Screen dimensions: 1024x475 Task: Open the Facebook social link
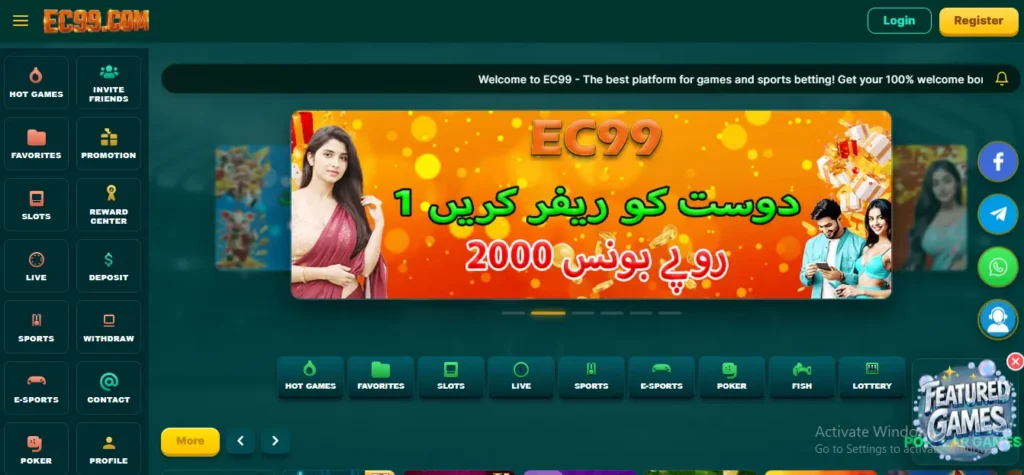pos(998,161)
